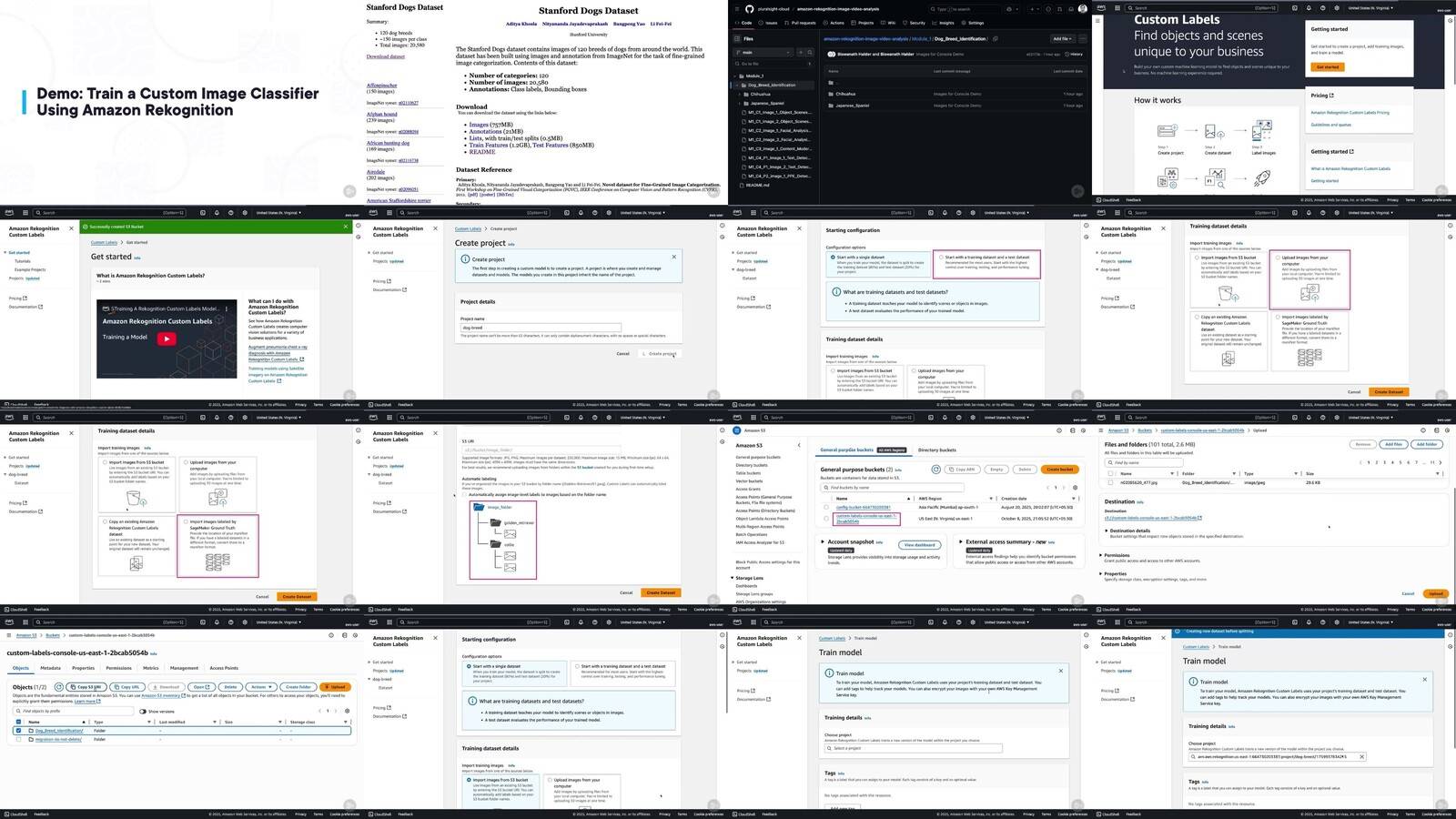Copy the Dog_Breed_Identification path in GitHub
1456x819 pixels.
tap(995, 39)
